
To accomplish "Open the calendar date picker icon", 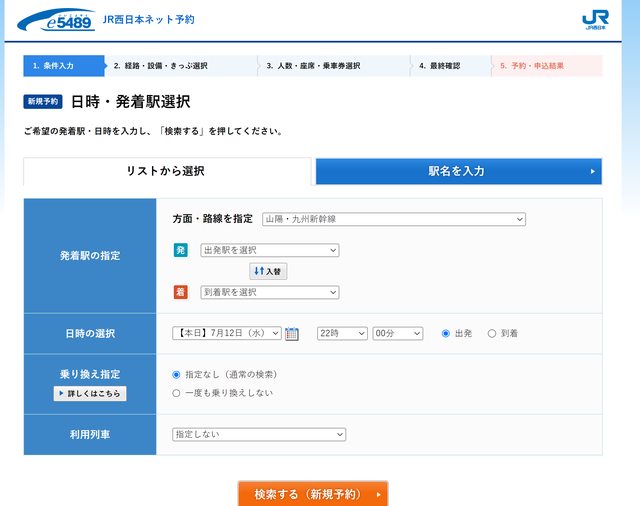I will point(292,334).
